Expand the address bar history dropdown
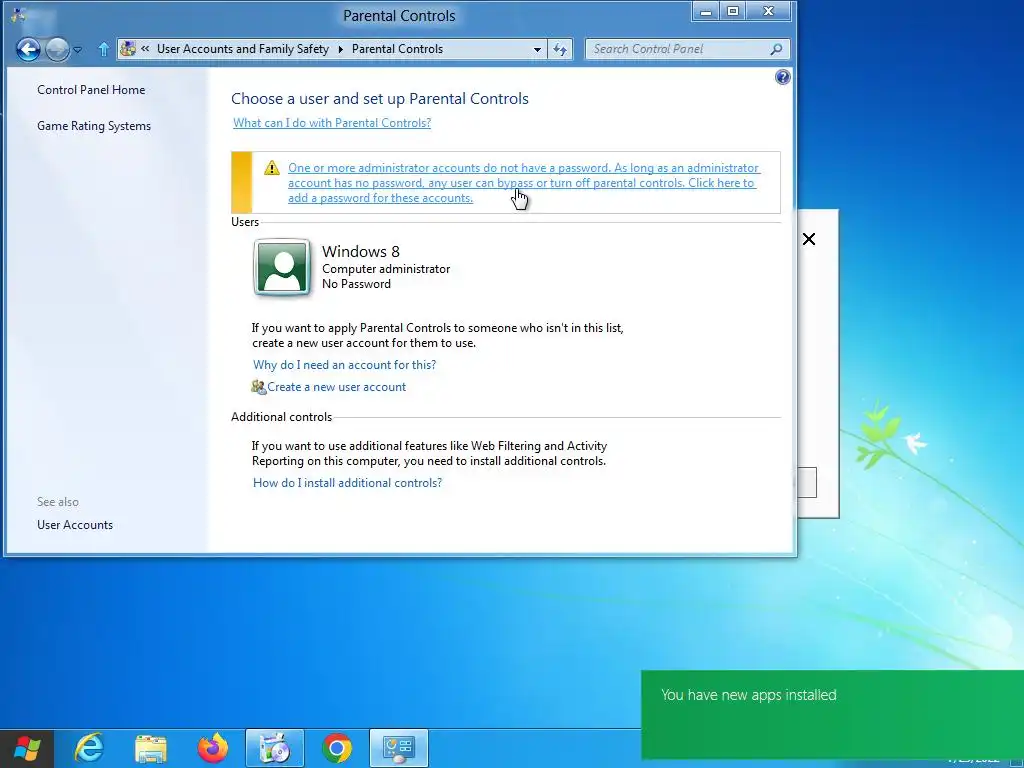1024x768 pixels. coord(537,50)
